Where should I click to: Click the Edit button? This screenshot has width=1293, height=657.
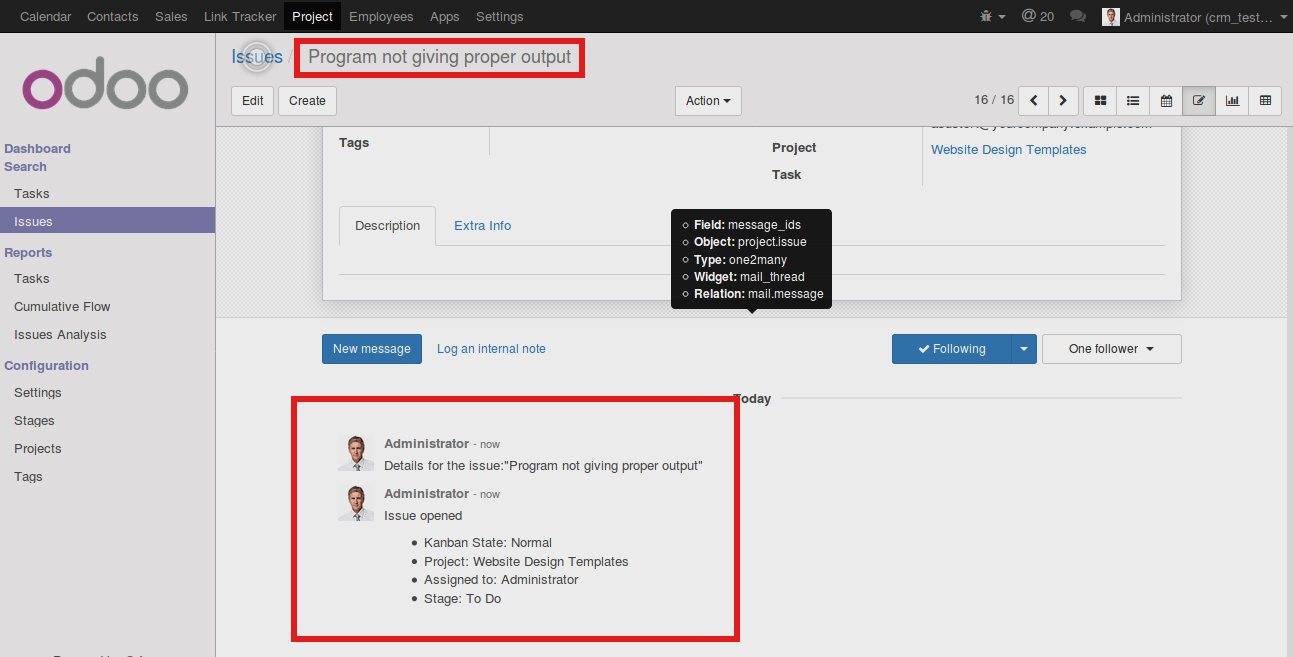253,100
